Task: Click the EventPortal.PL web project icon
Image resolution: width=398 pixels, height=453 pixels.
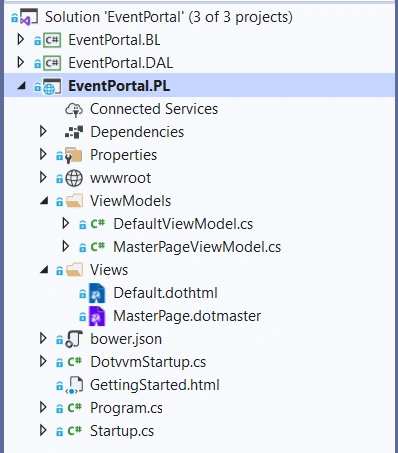Action: (x=52, y=86)
